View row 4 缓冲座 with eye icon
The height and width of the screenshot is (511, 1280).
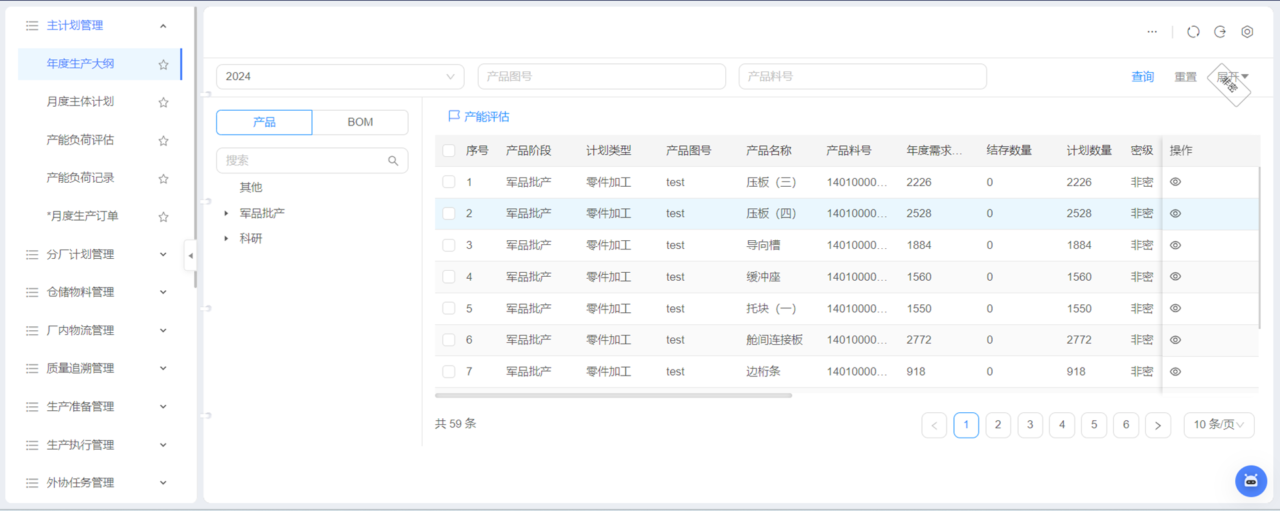coord(1176,276)
